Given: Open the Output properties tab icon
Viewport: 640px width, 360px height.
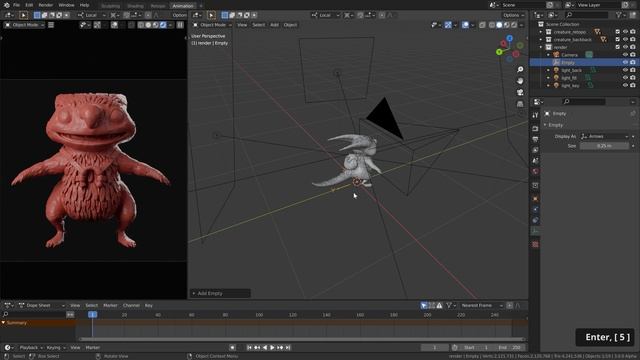Looking at the screenshot, I should tap(535, 139).
